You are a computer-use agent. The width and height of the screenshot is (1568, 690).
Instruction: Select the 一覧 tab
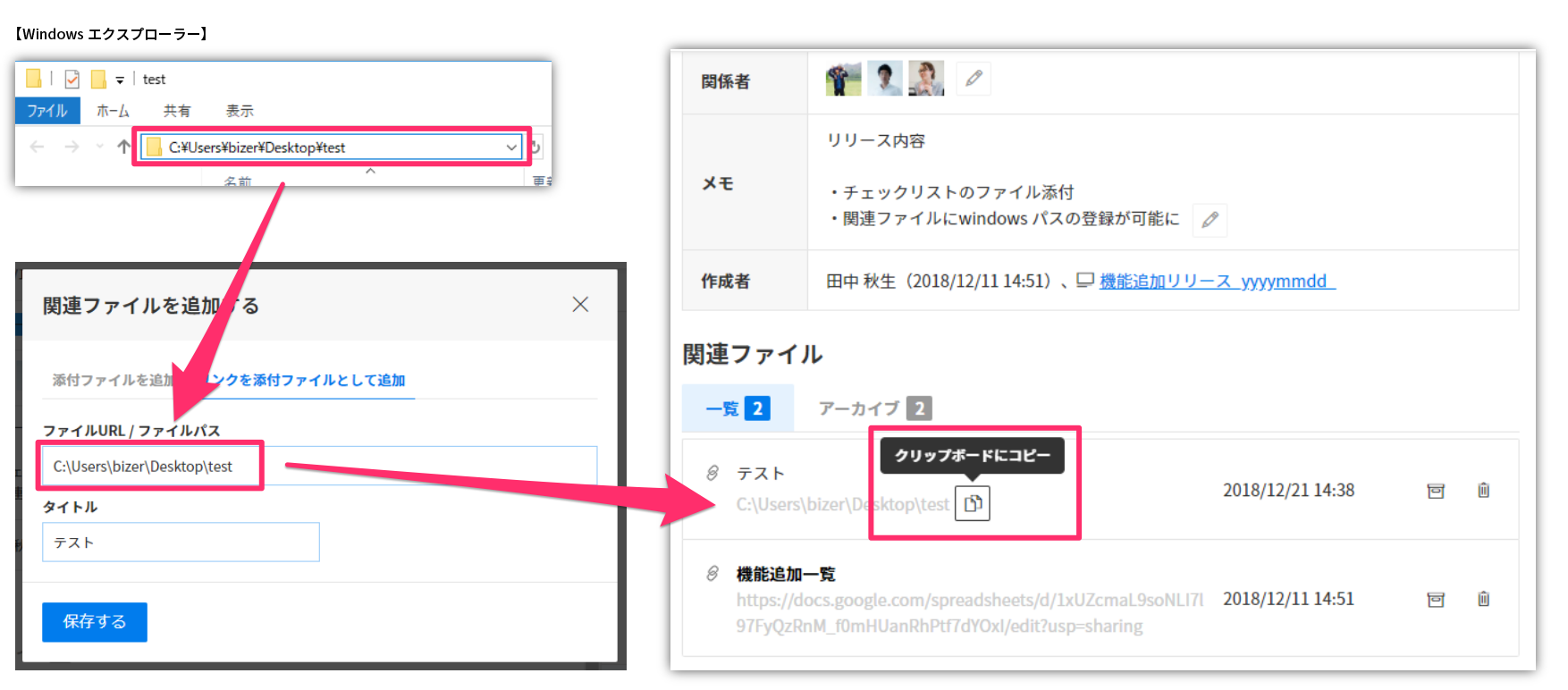[x=738, y=408]
